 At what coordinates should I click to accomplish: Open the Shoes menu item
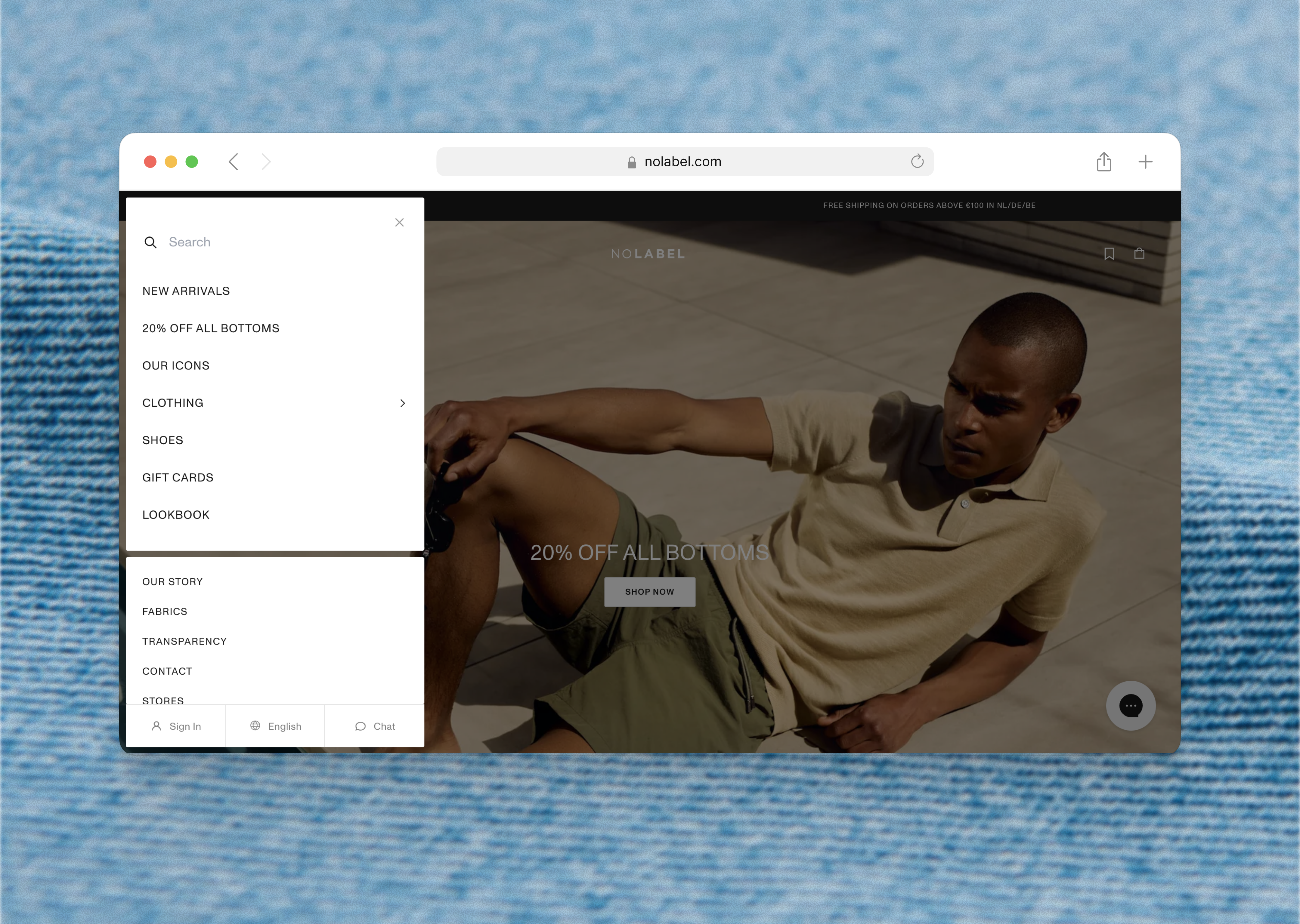163,440
